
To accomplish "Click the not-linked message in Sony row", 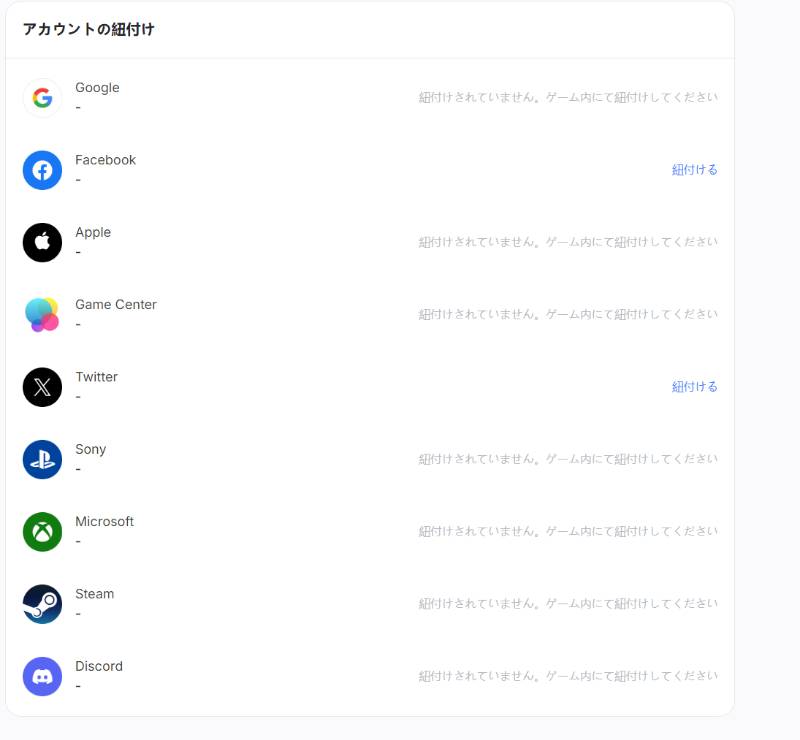I will [x=568, y=459].
